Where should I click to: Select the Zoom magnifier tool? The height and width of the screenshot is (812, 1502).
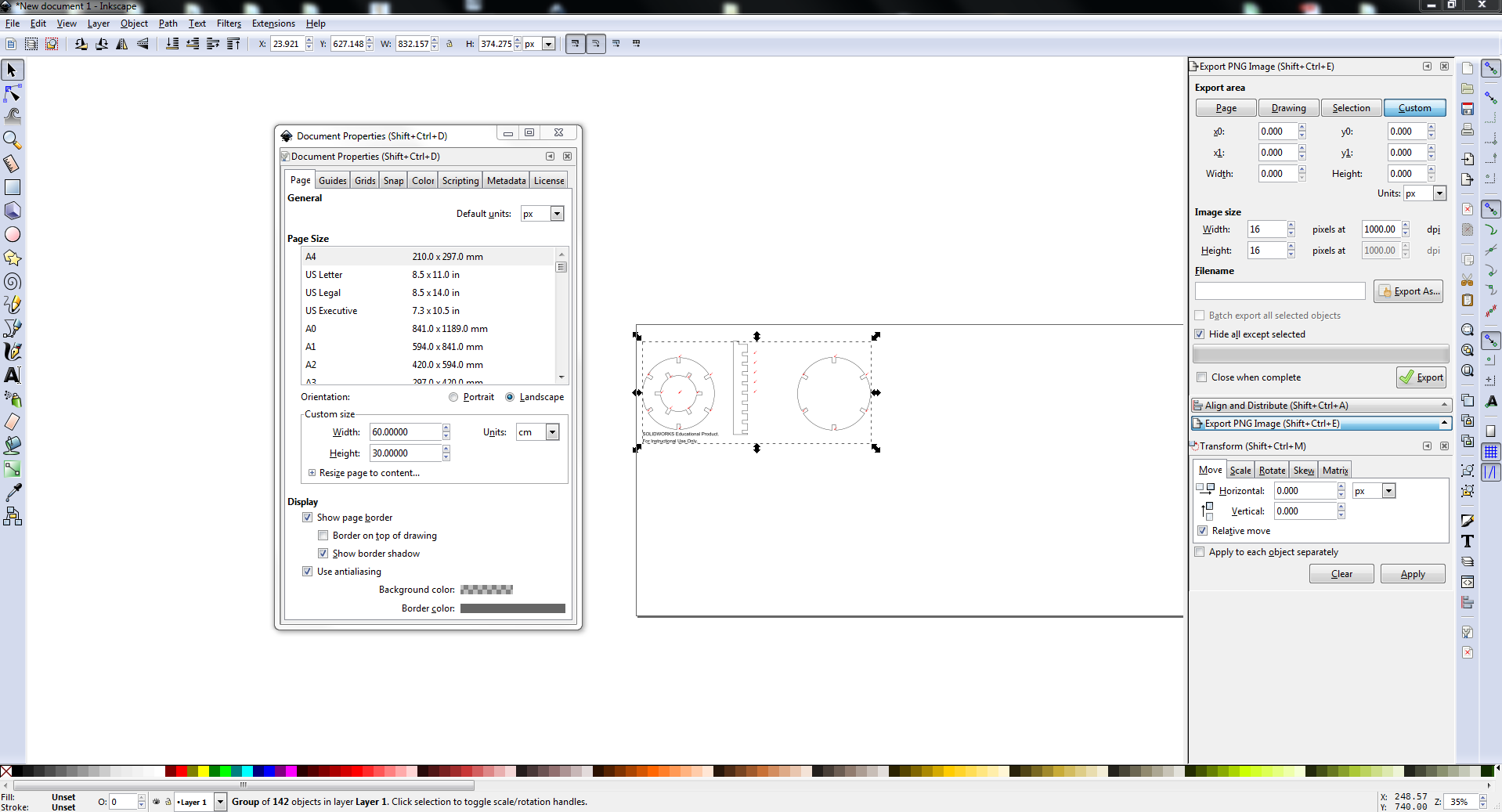(x=13, y=140)
